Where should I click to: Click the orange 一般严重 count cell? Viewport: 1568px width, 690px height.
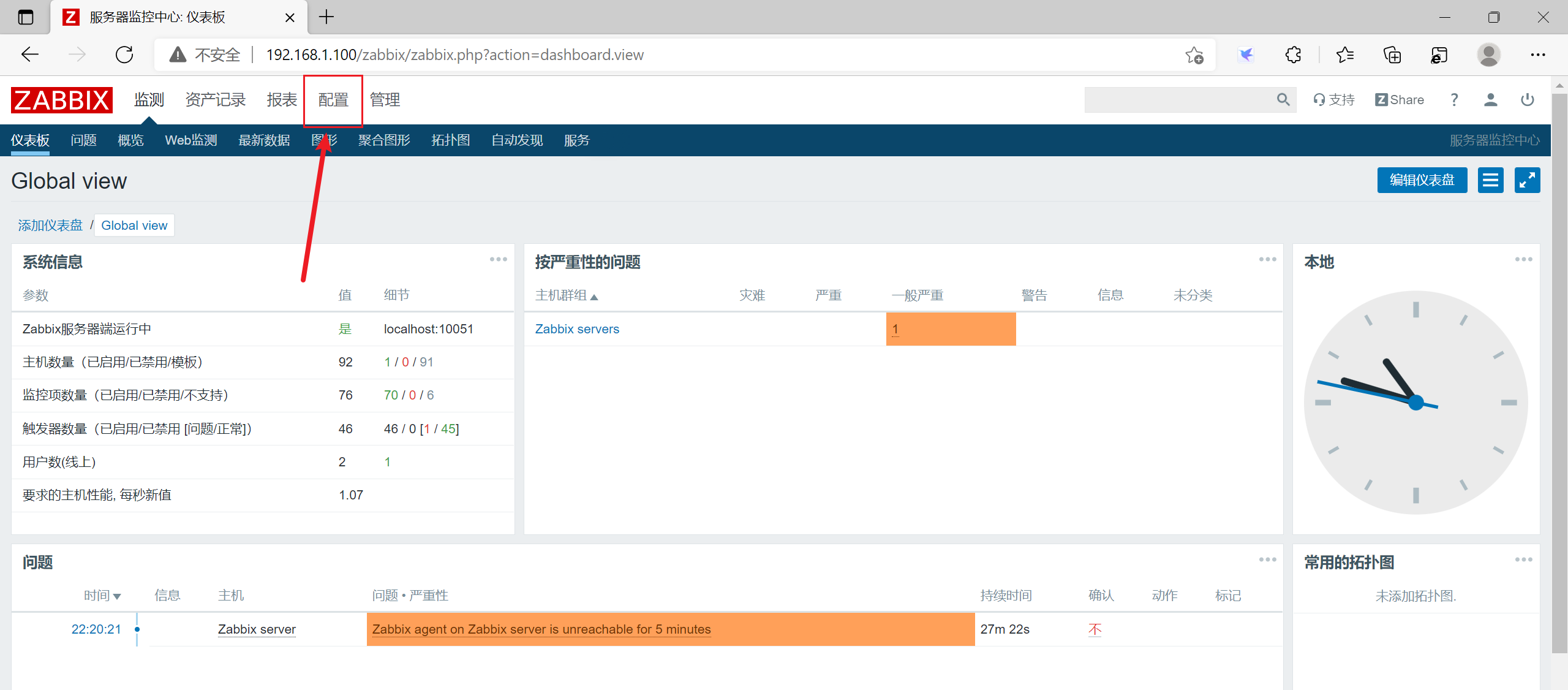tap(951, 329)
